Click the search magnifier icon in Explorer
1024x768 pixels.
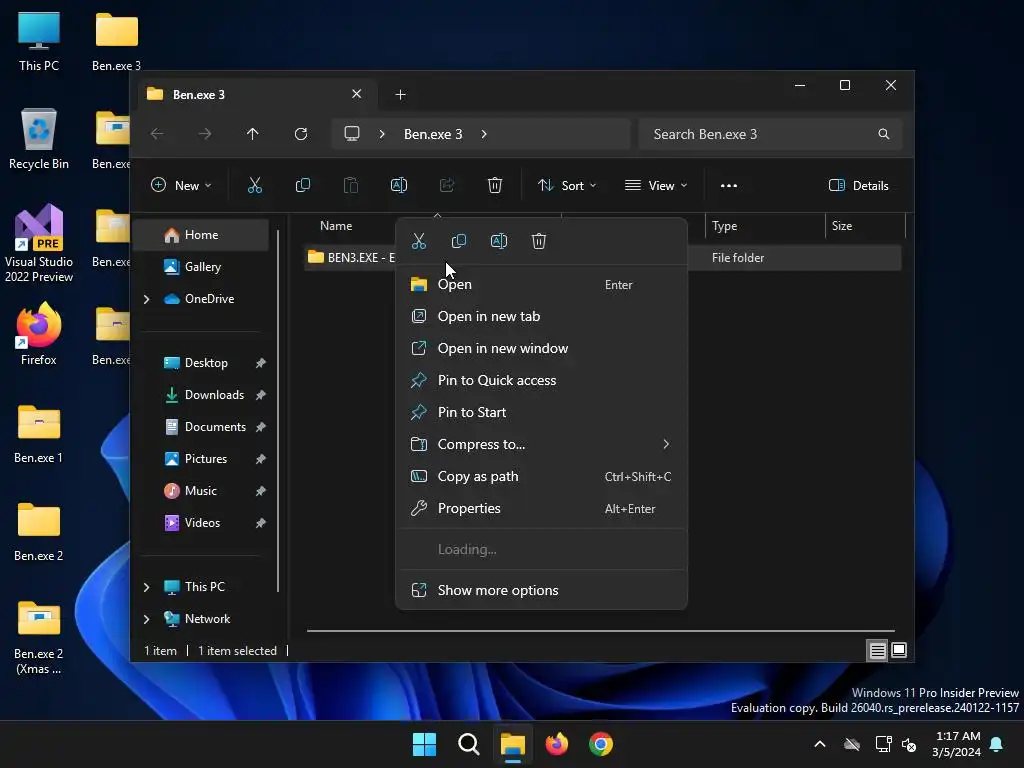pos(884,134)
